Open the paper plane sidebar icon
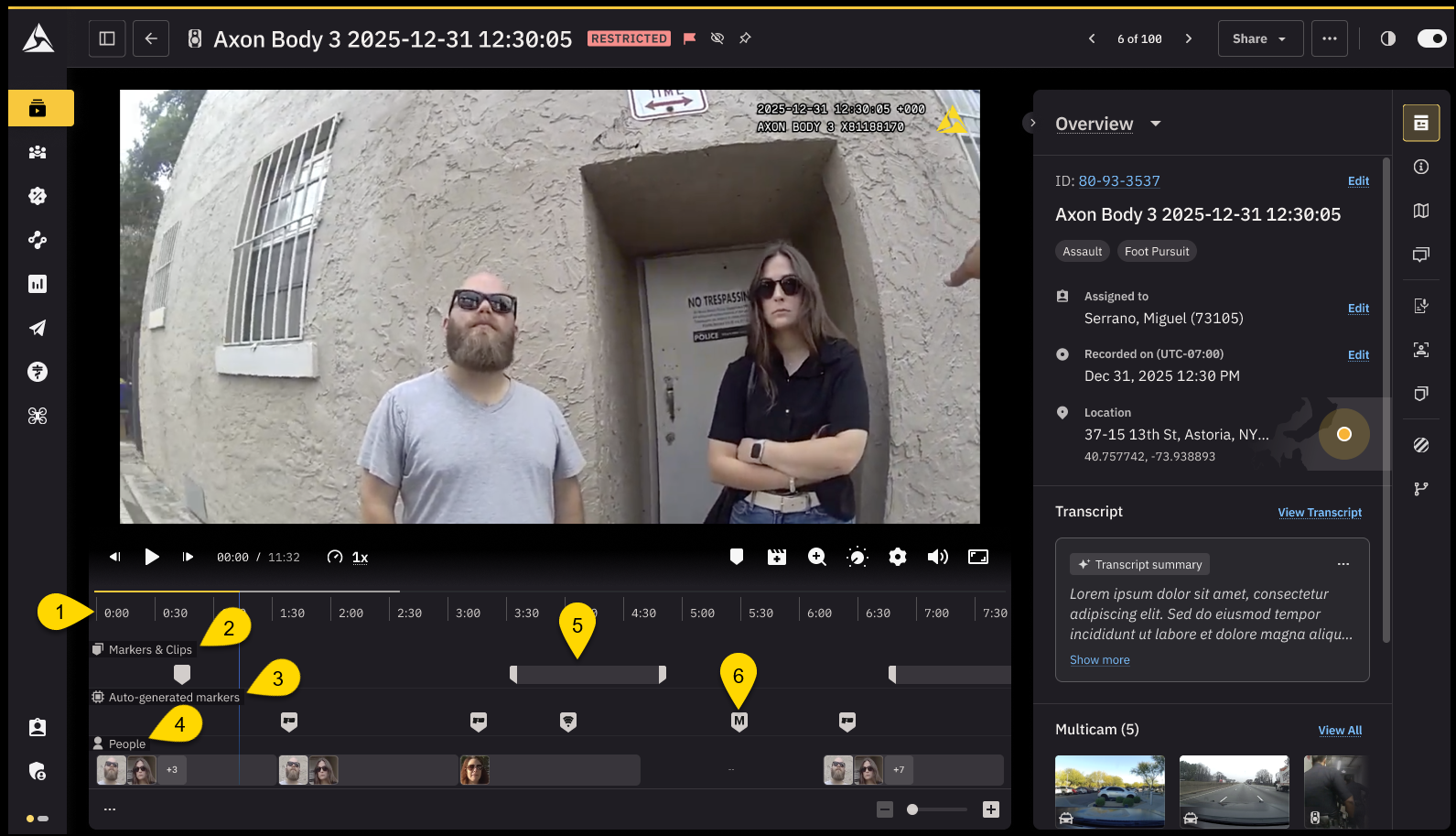The height and width of the screenshot is (836, 1456). click(38, 328)
